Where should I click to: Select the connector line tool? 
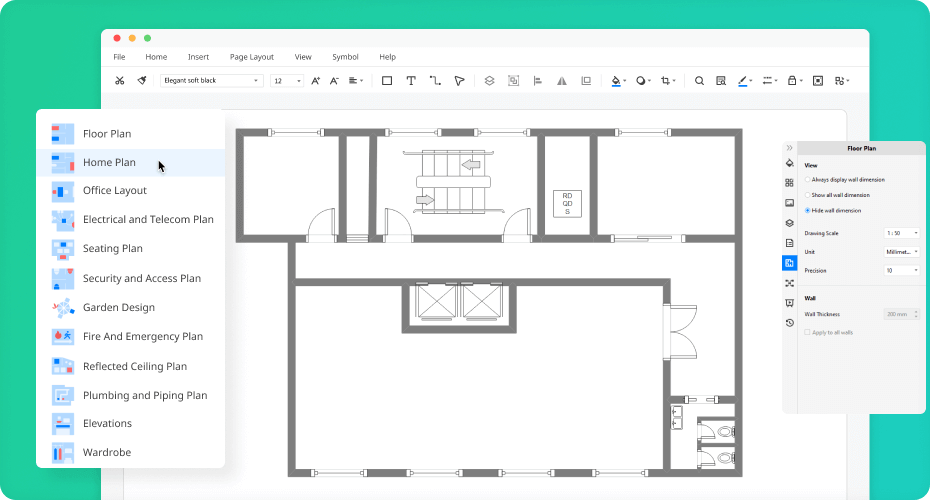pos(435,81)
